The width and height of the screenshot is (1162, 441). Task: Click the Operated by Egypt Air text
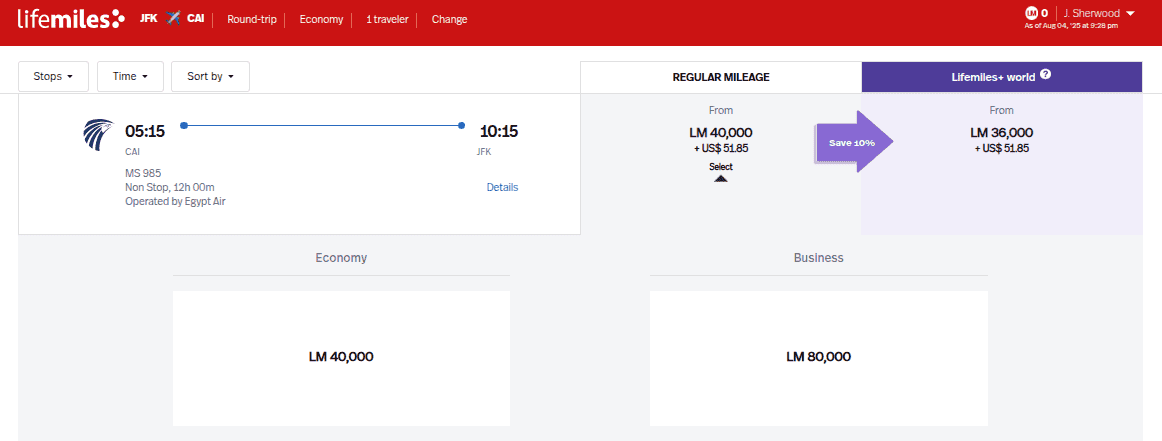176,201
